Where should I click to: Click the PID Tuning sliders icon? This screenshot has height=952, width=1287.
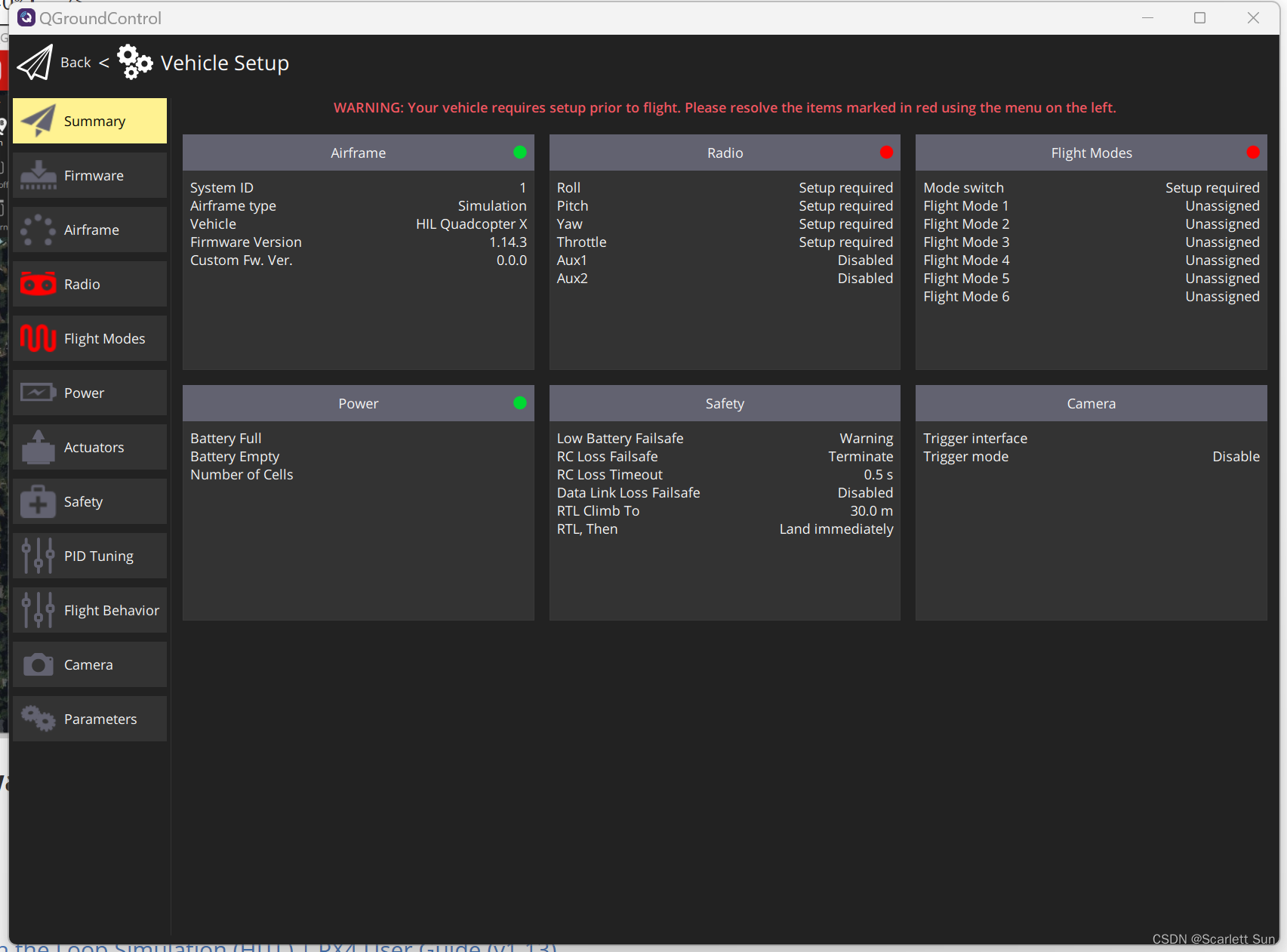(38, 556)
